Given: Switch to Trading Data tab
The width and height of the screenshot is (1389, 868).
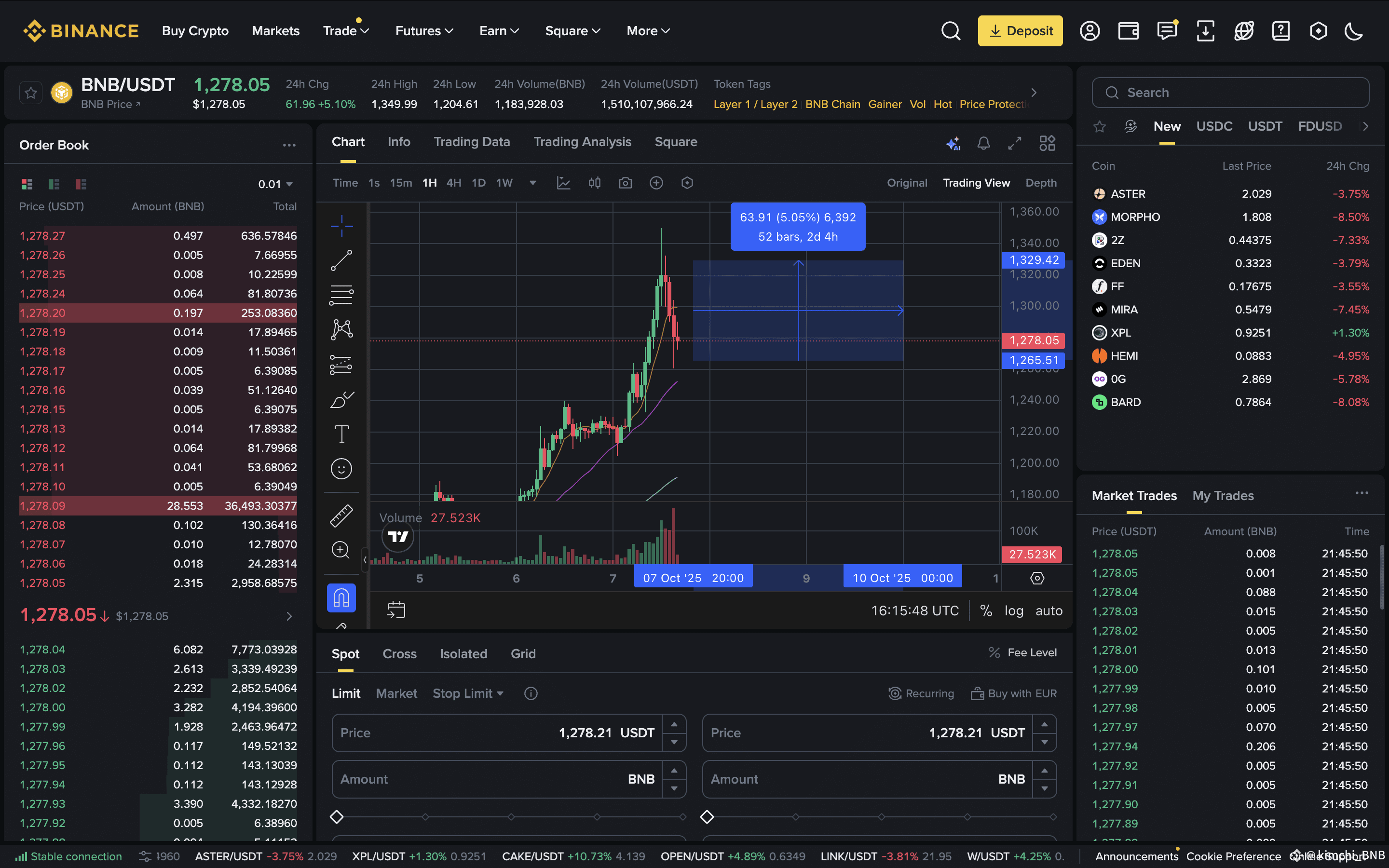Looking at the screenshot, I should (x=472, y=142).
